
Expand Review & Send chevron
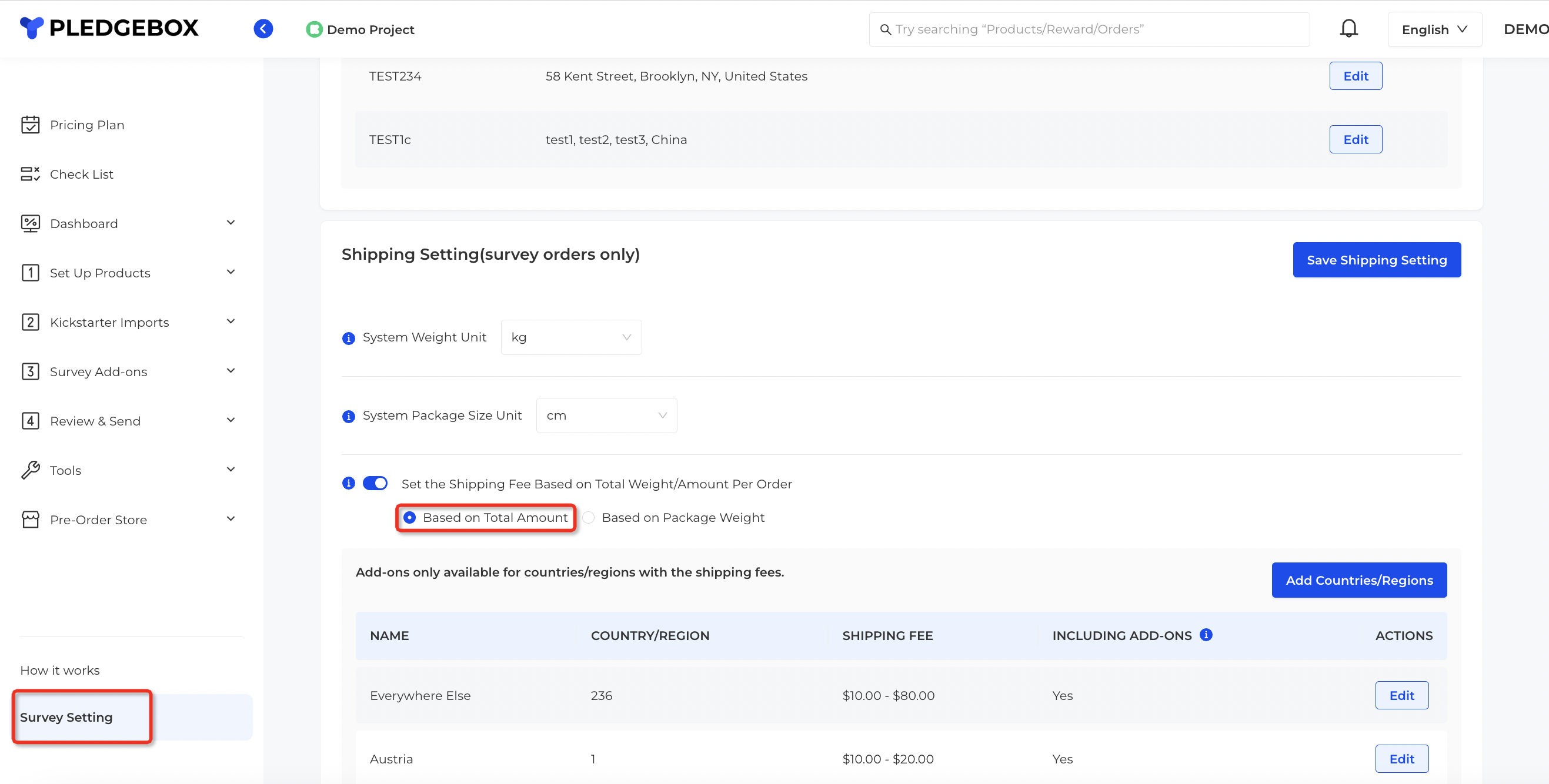pyautogui.click(x=231, y=420)
